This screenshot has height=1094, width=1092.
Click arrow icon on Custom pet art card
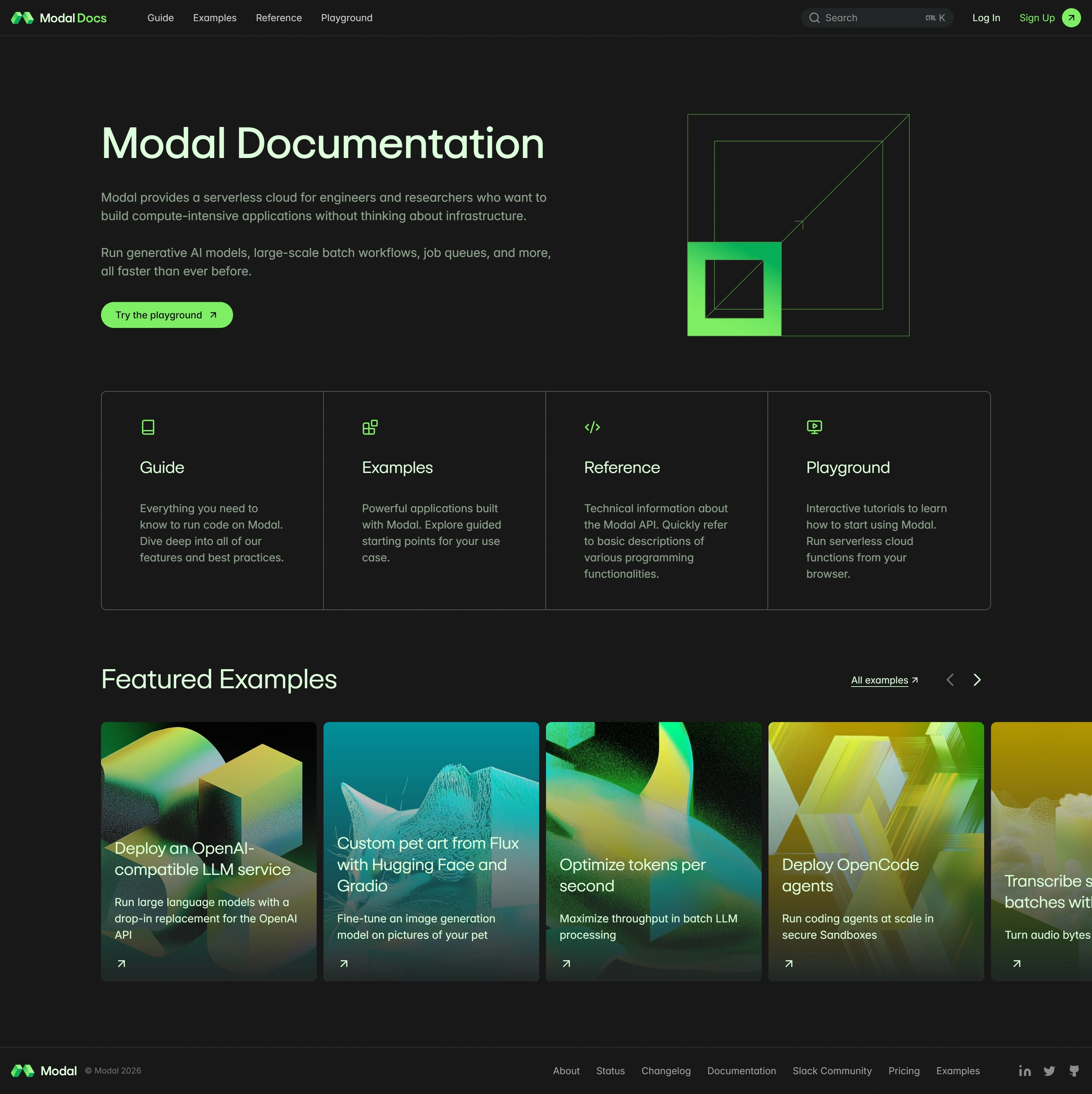click(344, 964)
